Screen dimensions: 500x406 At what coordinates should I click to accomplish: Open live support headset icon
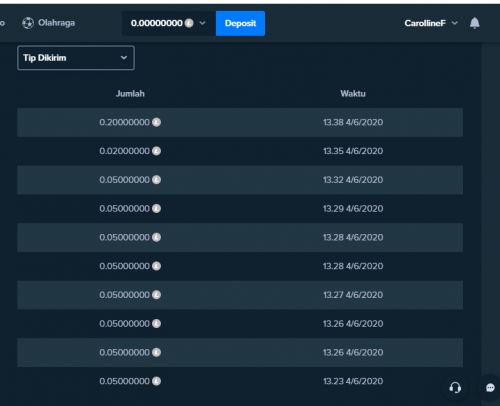tap(455, 388)
